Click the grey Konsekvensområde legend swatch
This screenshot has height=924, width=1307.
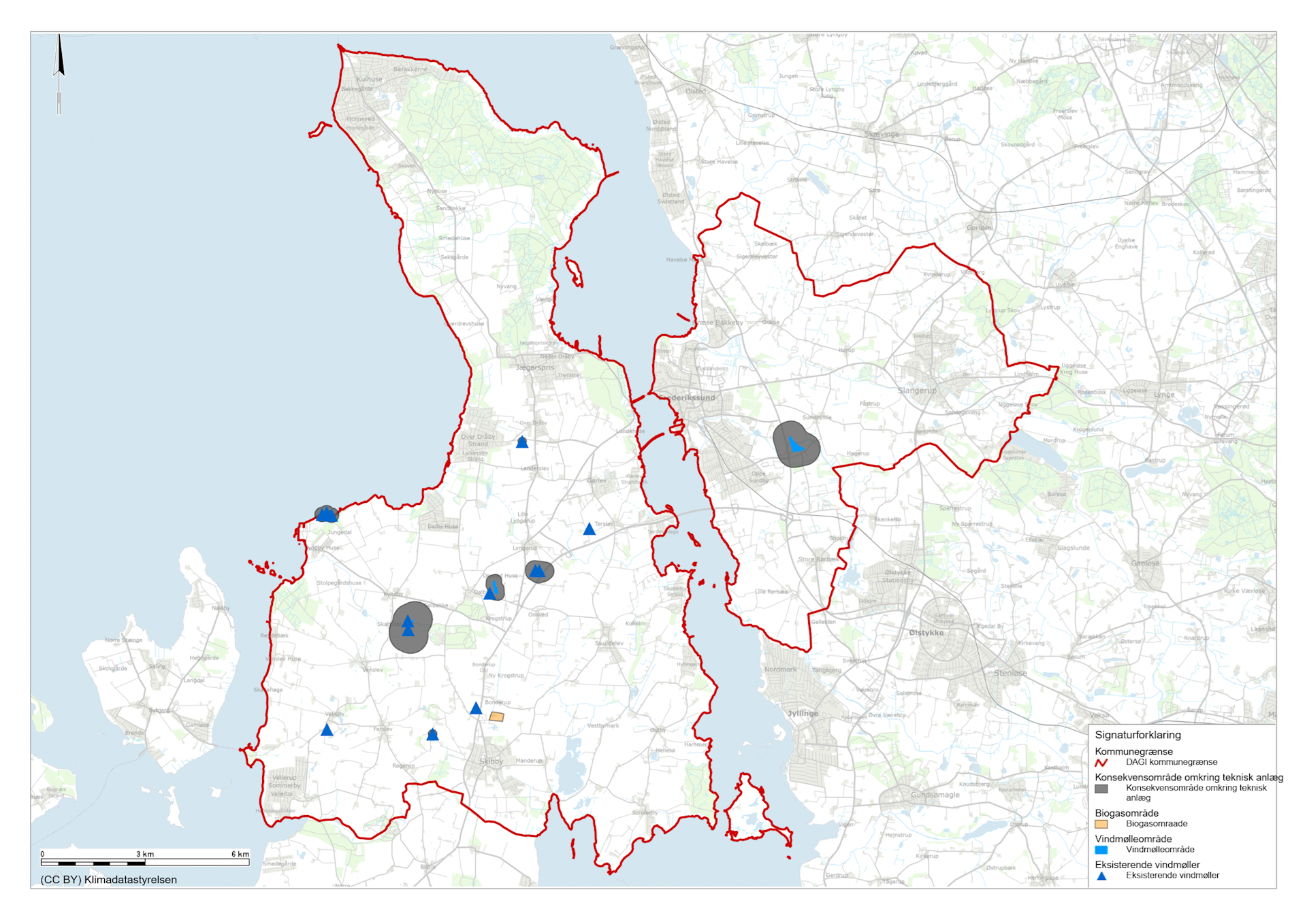1101,789
